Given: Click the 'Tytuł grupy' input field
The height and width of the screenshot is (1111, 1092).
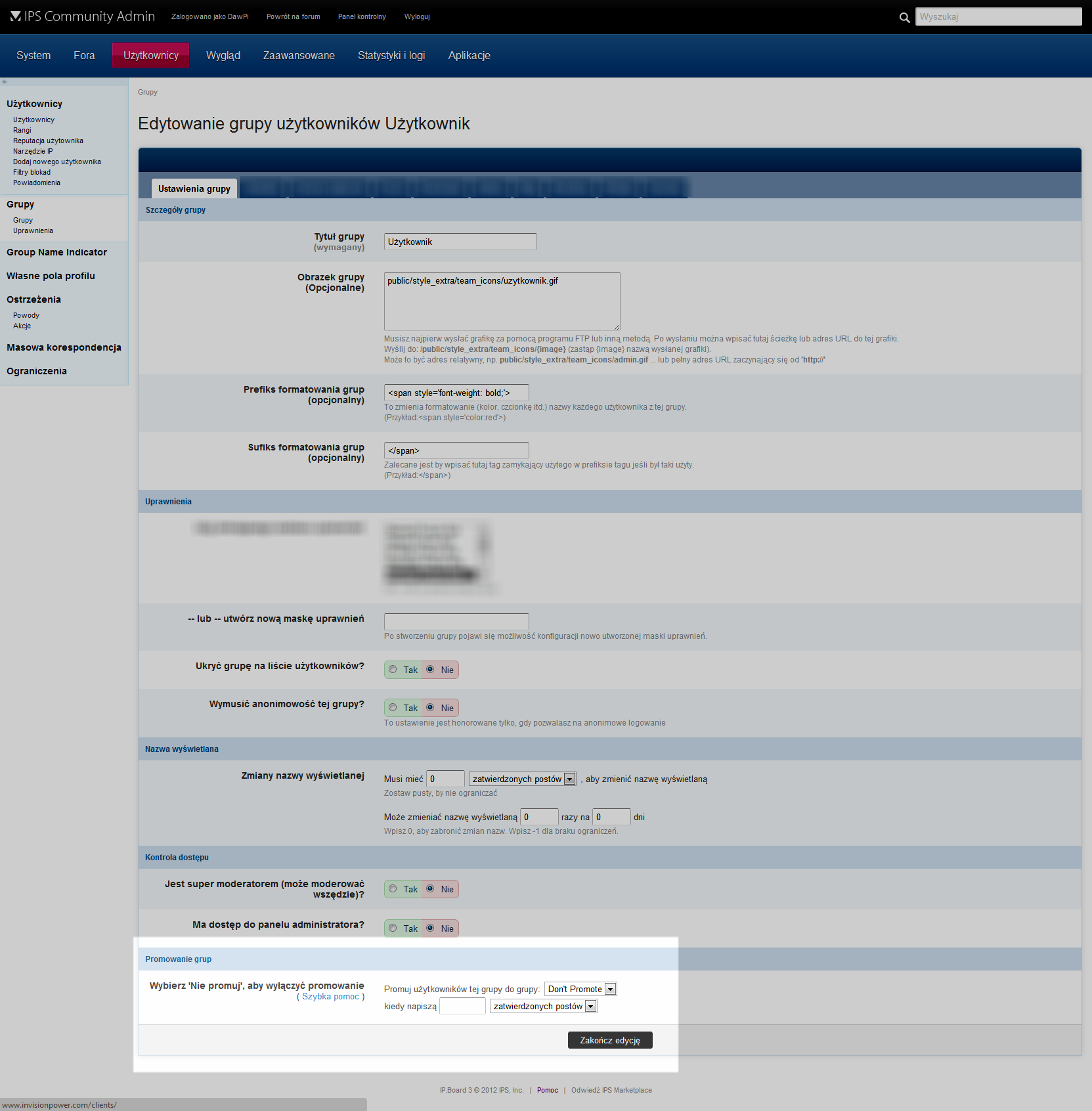Looking at the screenshot, I should click(x=460, y=241).
